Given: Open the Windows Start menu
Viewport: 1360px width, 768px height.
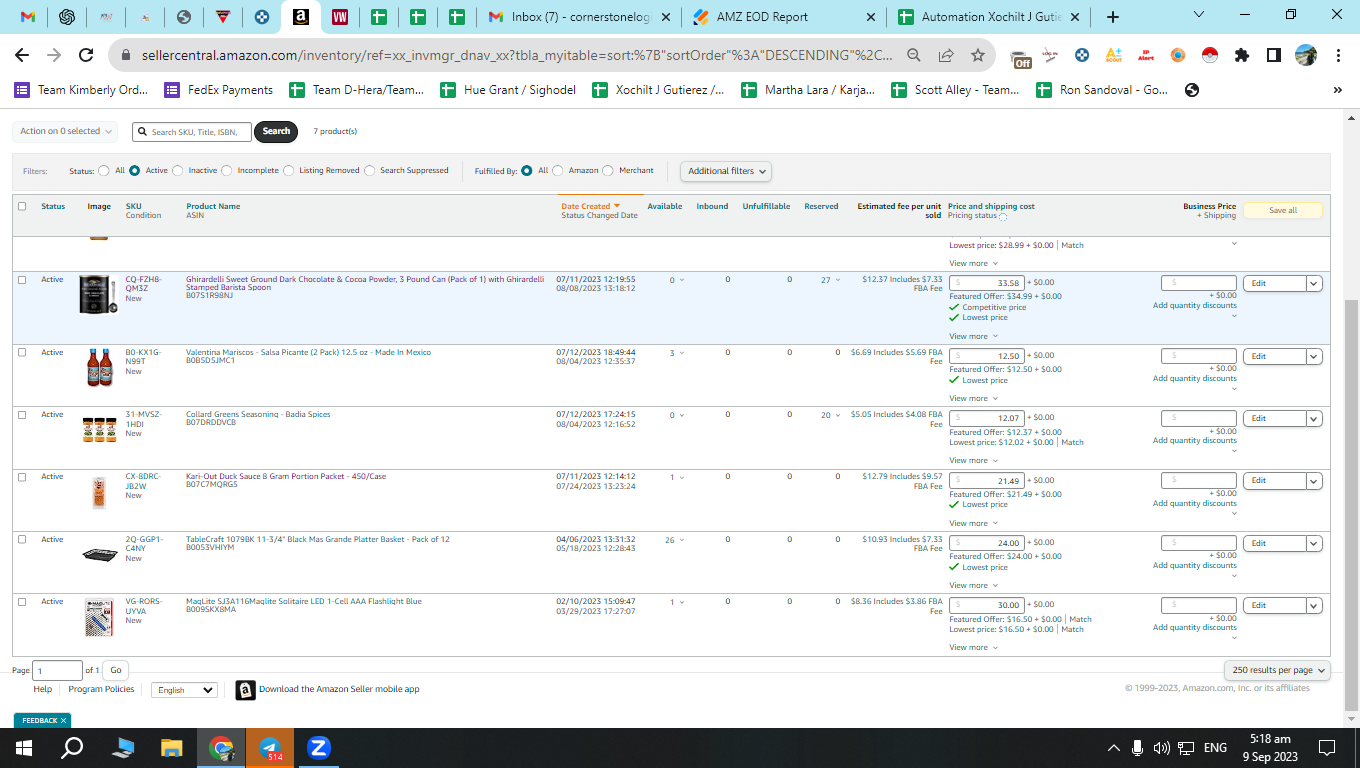Looking at the screenshot, I should pos(24,747).
